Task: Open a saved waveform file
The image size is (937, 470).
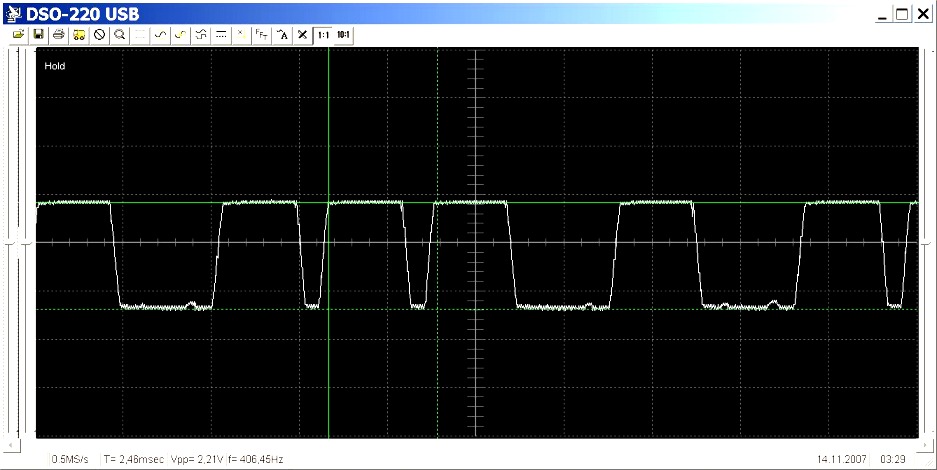Action: 18,35
